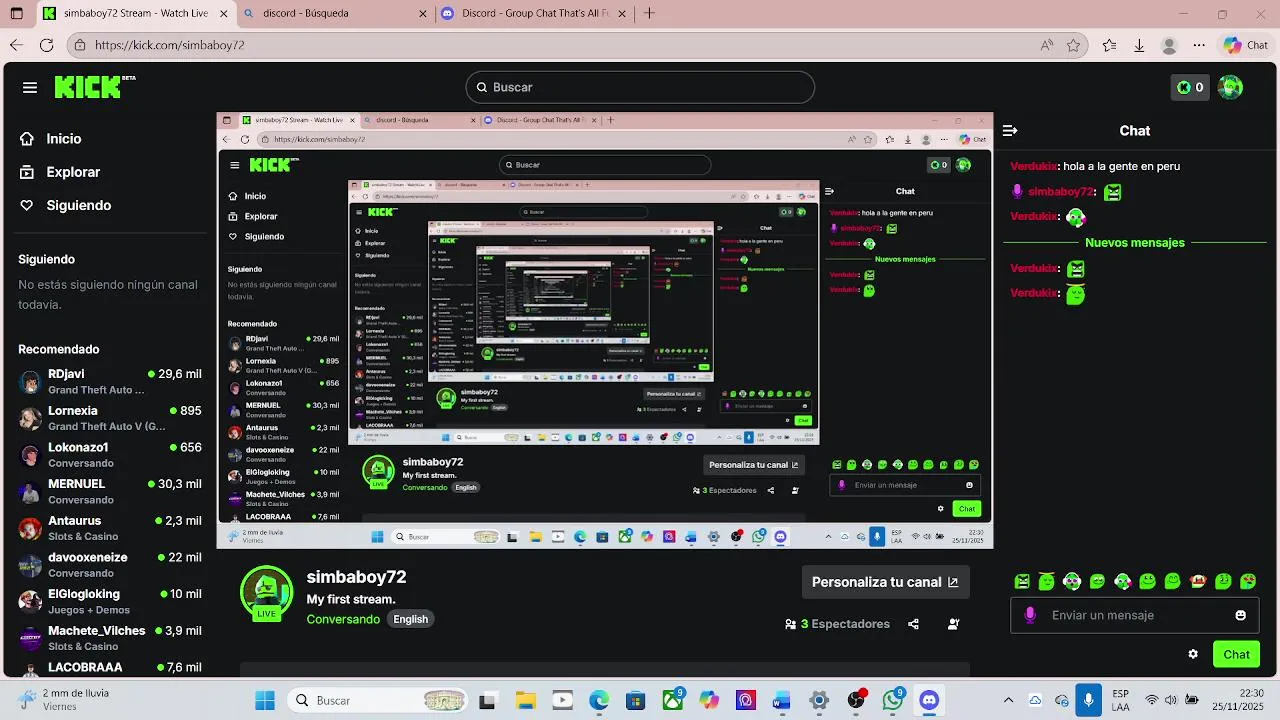Switch to discord - Búsqueda tab
This screenshot has height=720, width=1280.
[x=336, y=14]
